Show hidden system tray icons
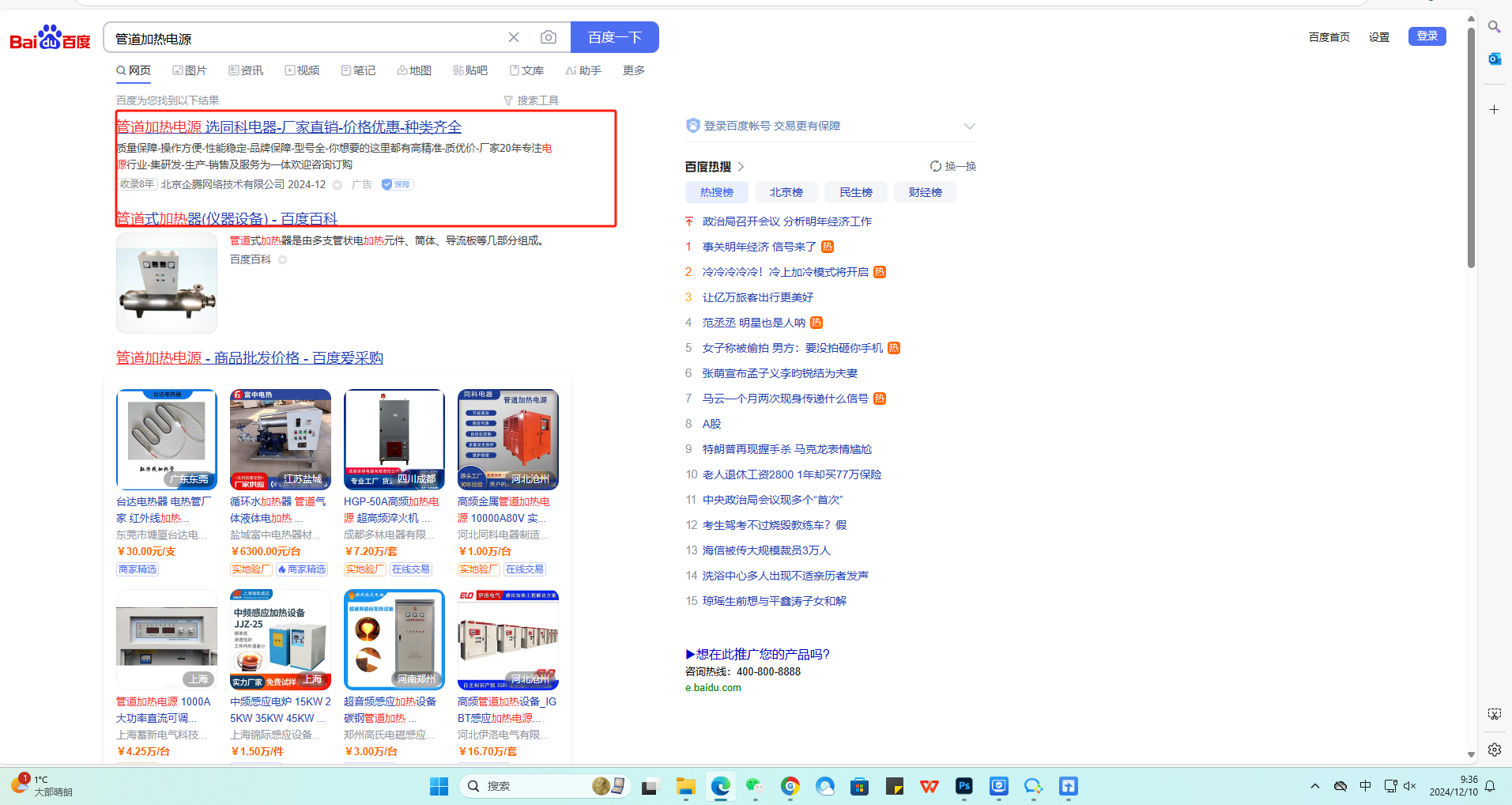Viewport: 1512px width, 805px height. pos(1314,786)
